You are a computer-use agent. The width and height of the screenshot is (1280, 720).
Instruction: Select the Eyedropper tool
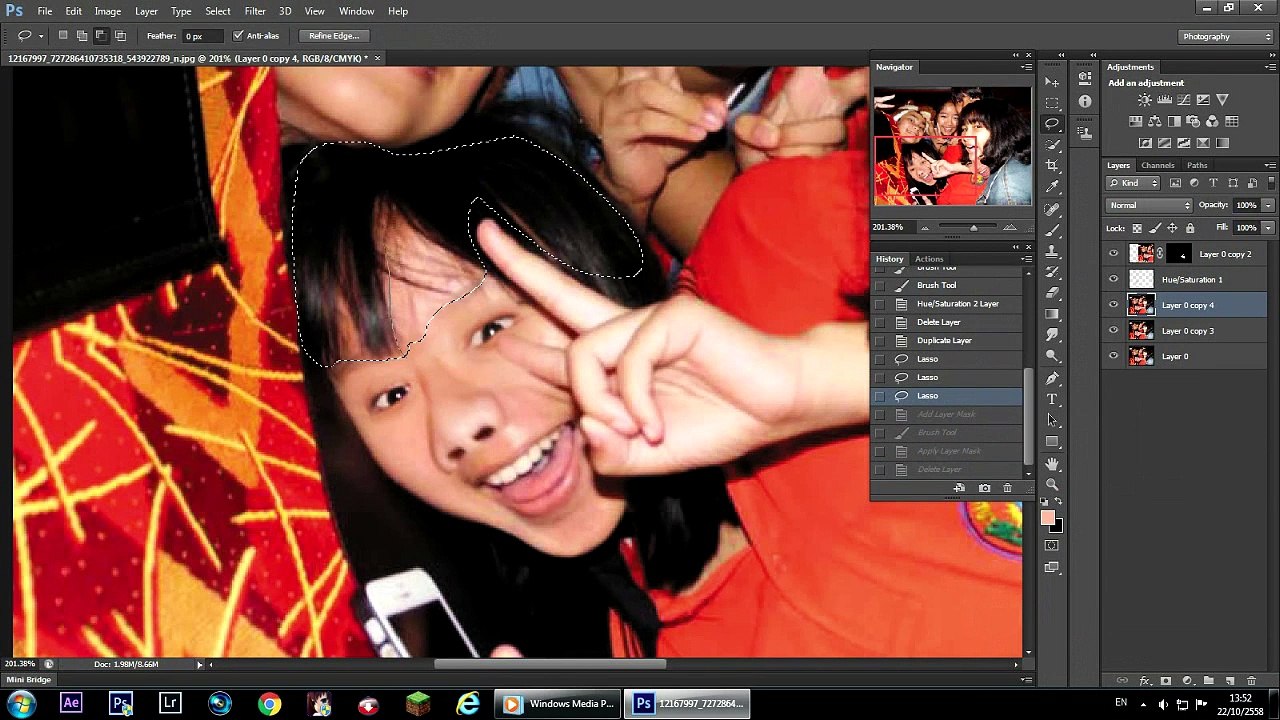(x=1052, y=187)
